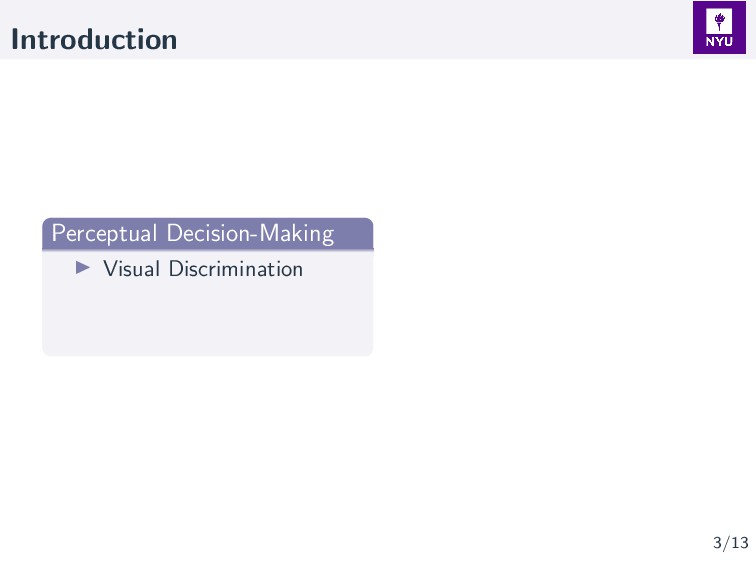Click the slash in the page counter

point(726,543)
